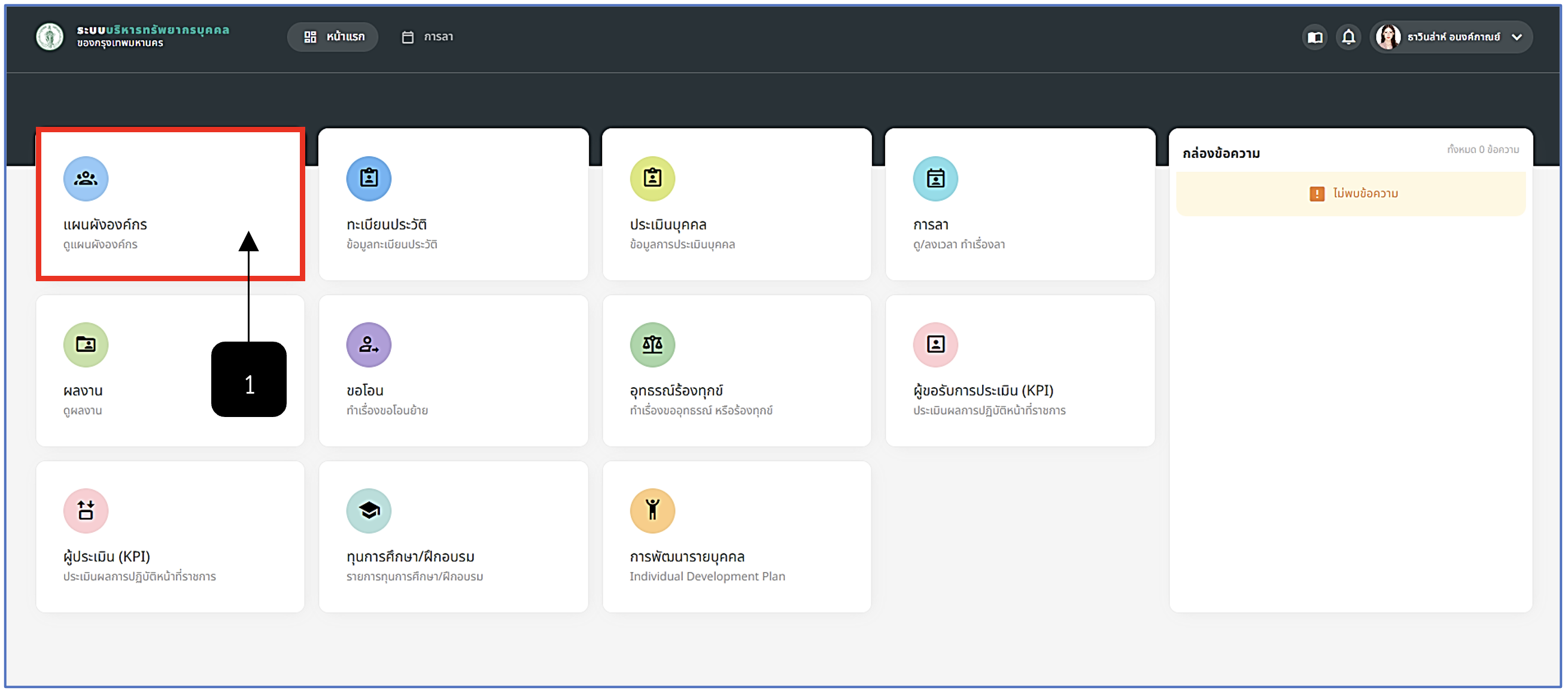The width and height of the screenshot is (1568, 694).
Task: Open the ประเมินบุคคล yellow icon
Action: click(652, 178)
